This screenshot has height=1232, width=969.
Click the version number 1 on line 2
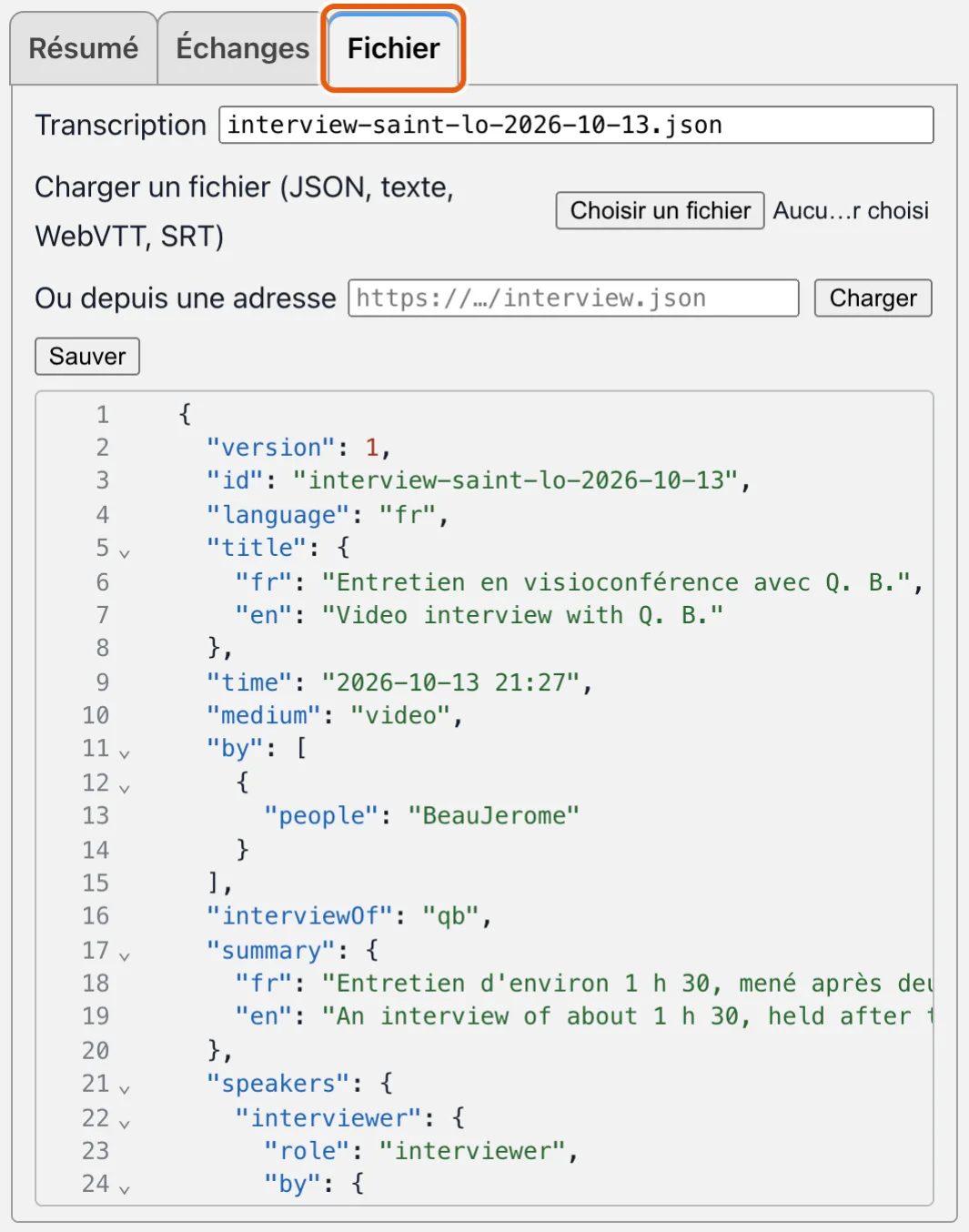click(x=372, y=447)
